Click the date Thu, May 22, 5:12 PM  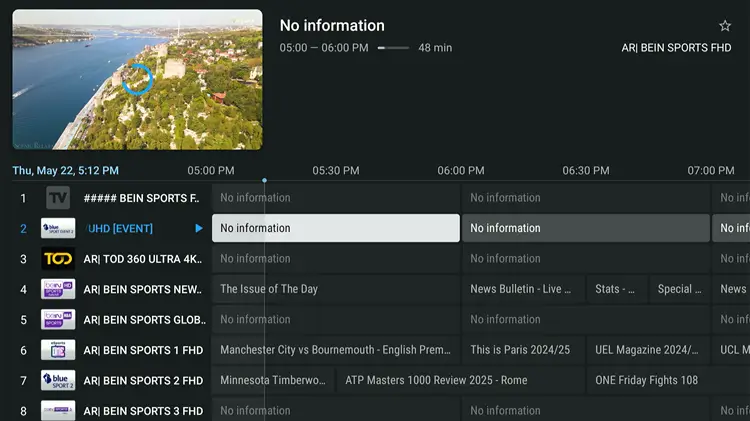click(x=66, y=171)
